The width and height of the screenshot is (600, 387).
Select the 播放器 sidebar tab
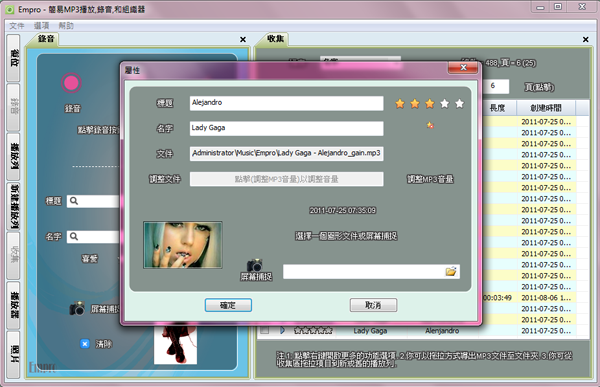click(x=14, y=305)
